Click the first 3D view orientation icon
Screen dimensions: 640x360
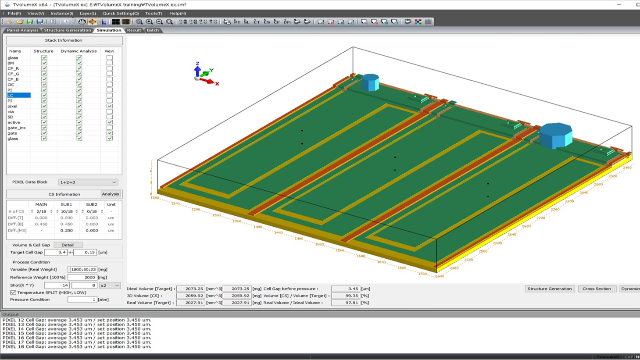pyautogui.click(x=227, y=22)
